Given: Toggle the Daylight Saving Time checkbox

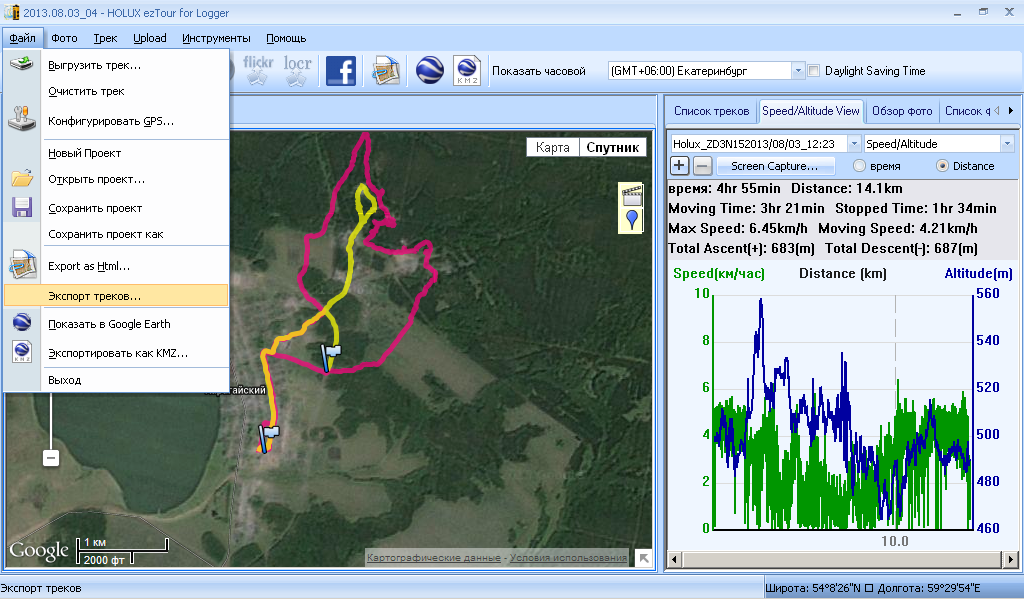Looking at the screenshot, I should point(814,71).
